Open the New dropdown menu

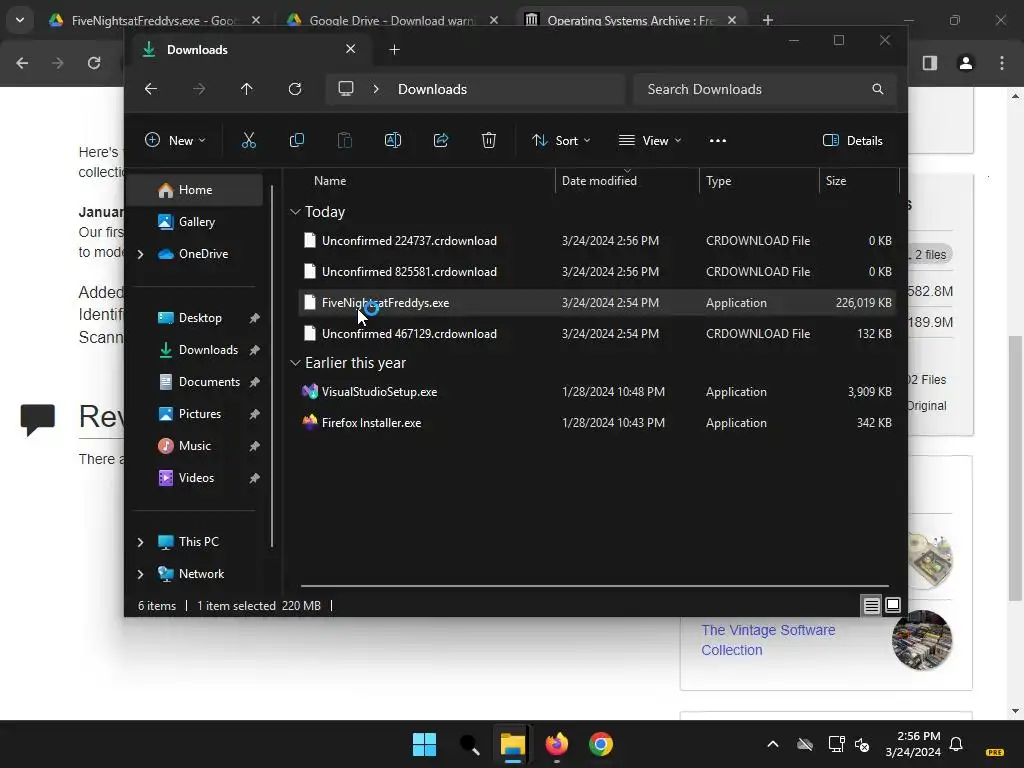point(175,140)
